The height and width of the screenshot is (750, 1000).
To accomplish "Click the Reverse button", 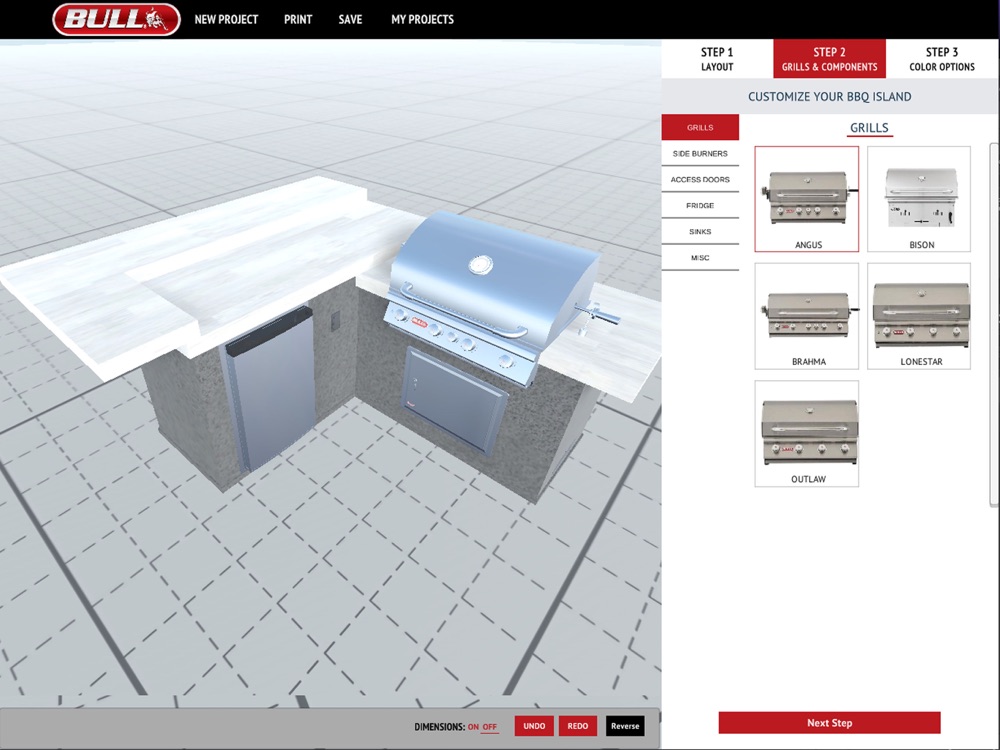I will 625,726.
